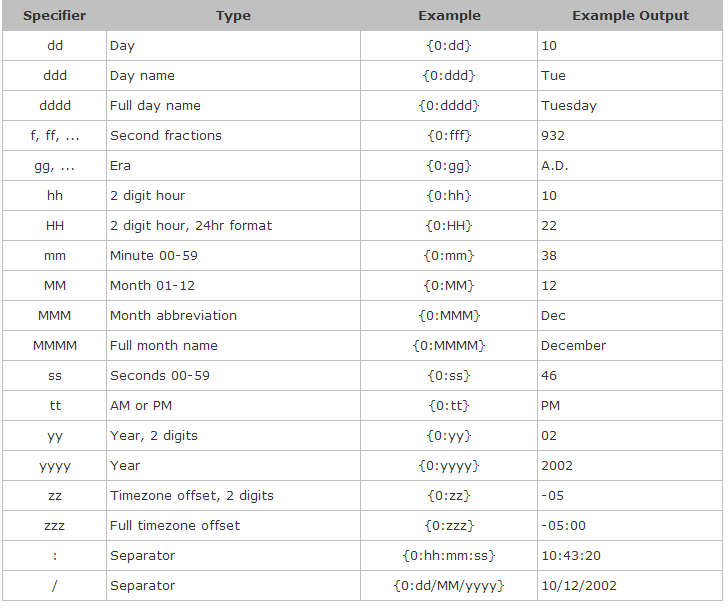
Task: Click the yyyy specifier cell
Action: pyautogui.click(x=54, y=466)
